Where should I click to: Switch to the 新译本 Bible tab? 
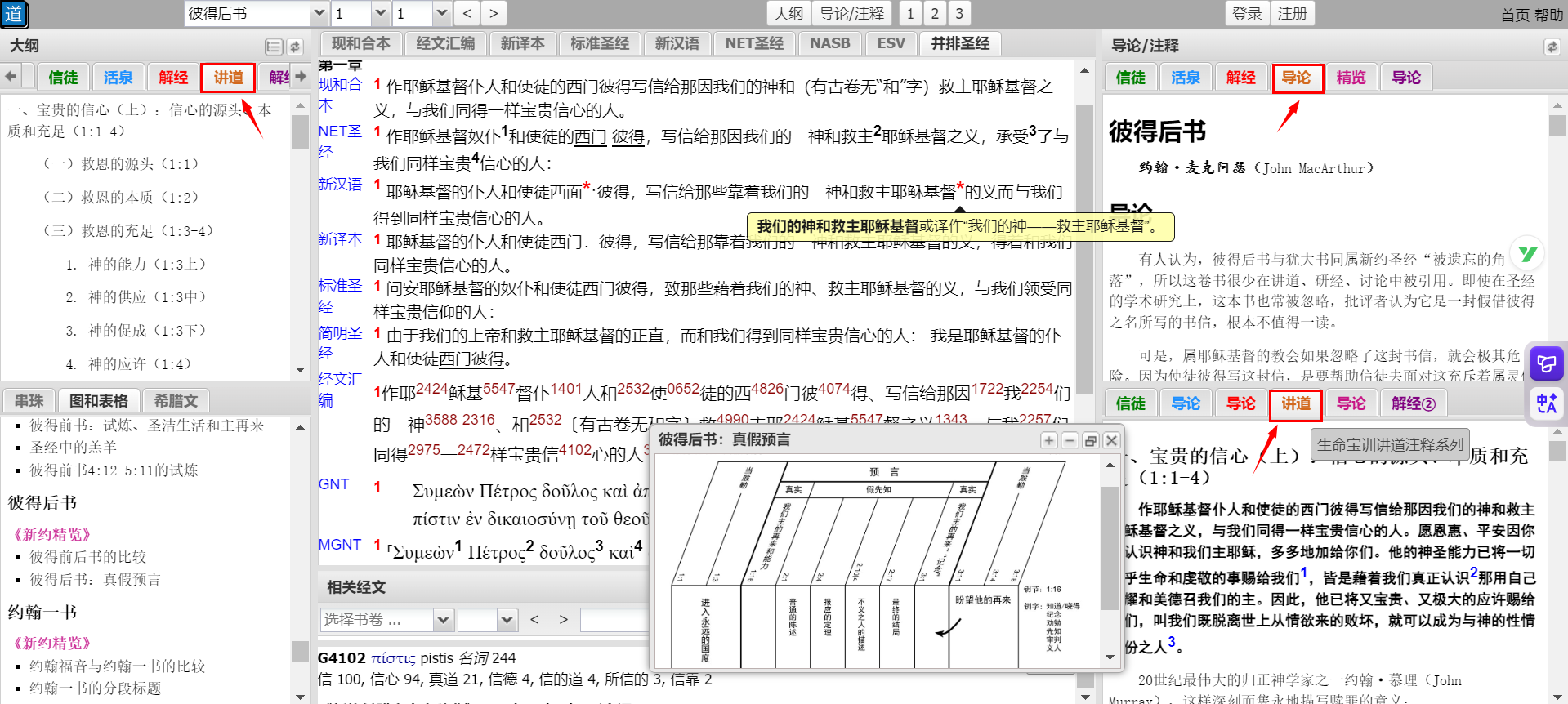(x=522, y=44)
